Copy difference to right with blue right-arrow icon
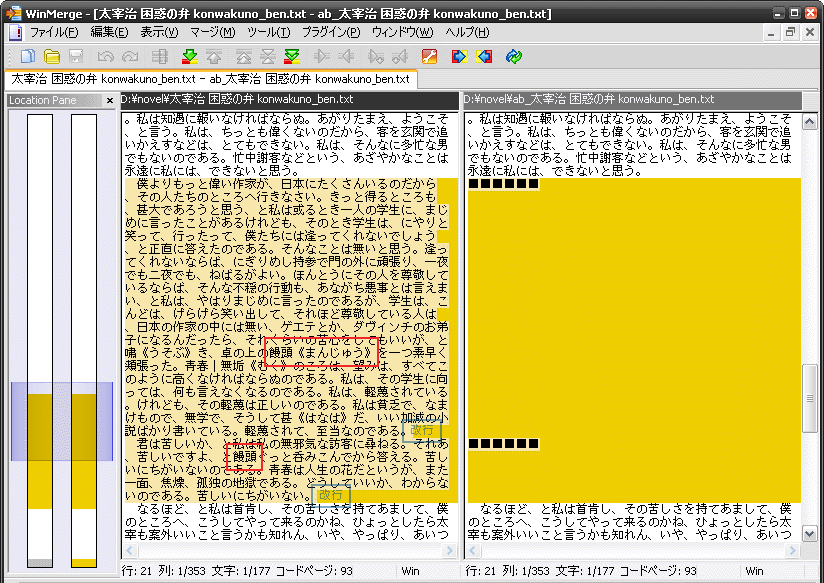824x583 pixels. (459, 57)
